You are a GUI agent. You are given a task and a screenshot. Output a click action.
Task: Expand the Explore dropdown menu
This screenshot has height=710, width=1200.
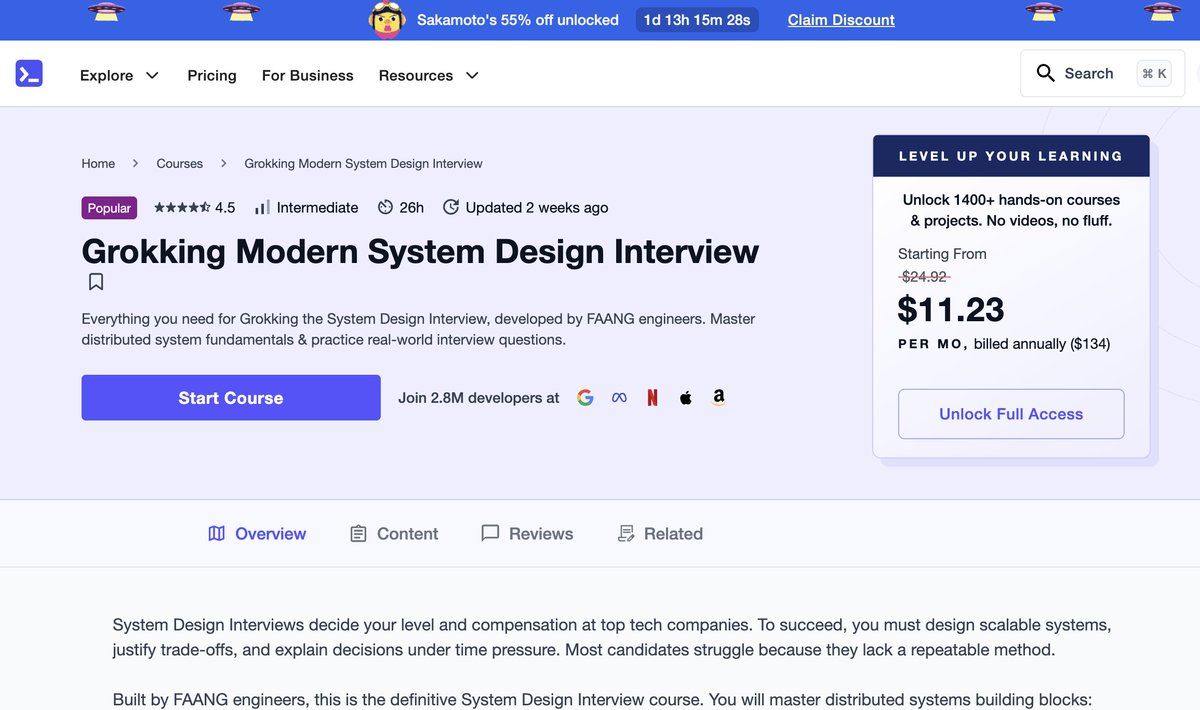point(120,75)
